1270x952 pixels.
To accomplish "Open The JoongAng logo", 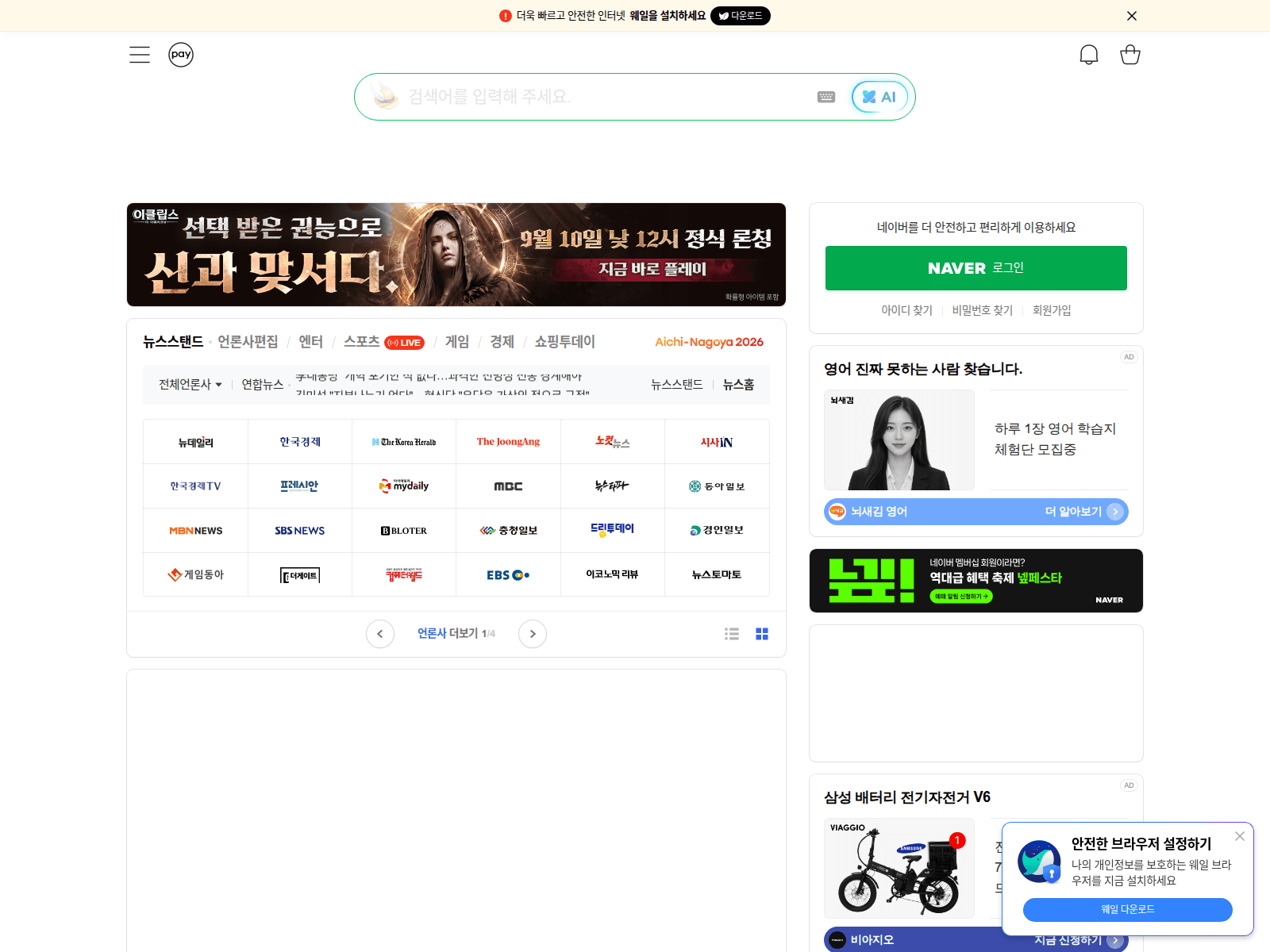I will pyautogui.click(x=508, y=442).
